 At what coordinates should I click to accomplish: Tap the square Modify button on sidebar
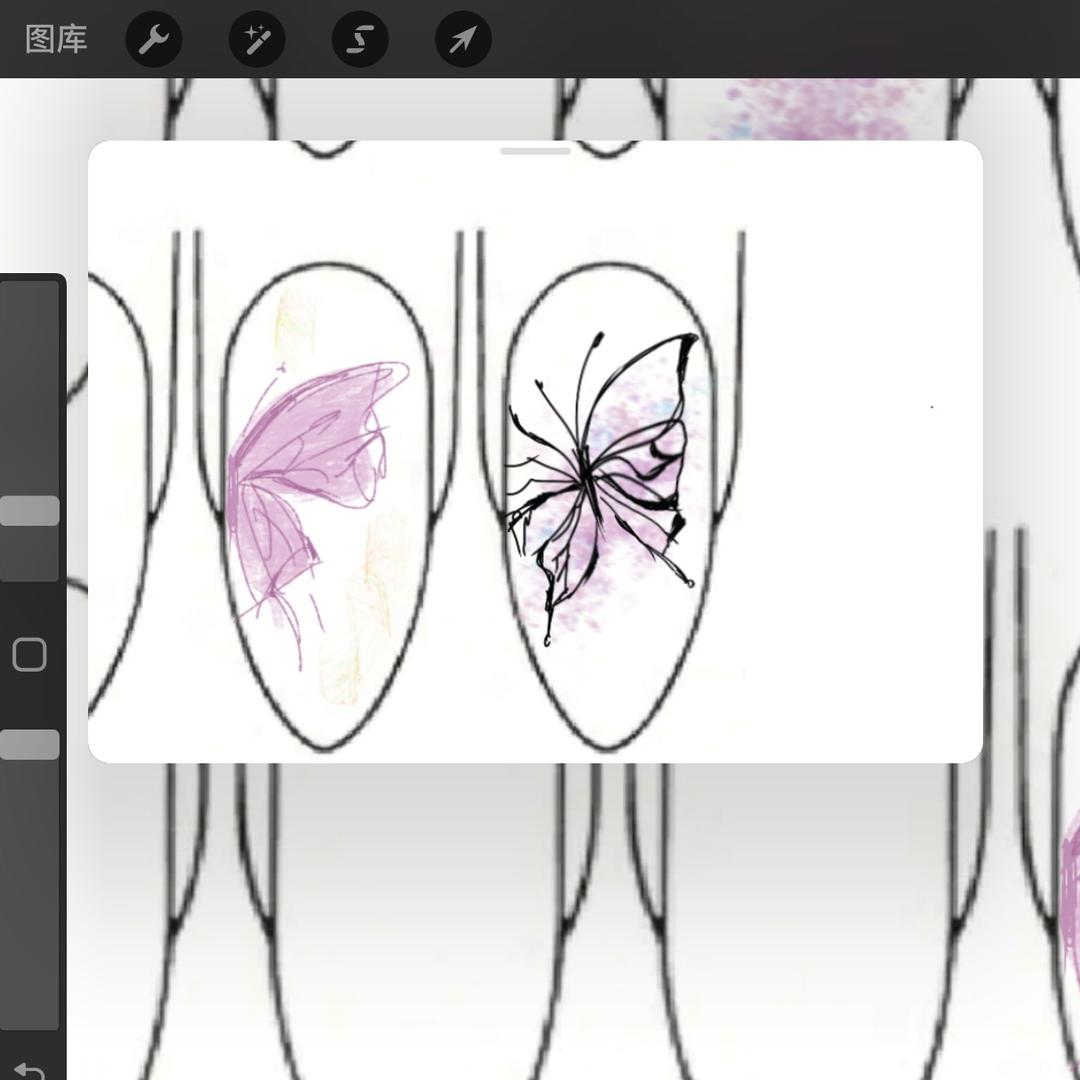30,655
